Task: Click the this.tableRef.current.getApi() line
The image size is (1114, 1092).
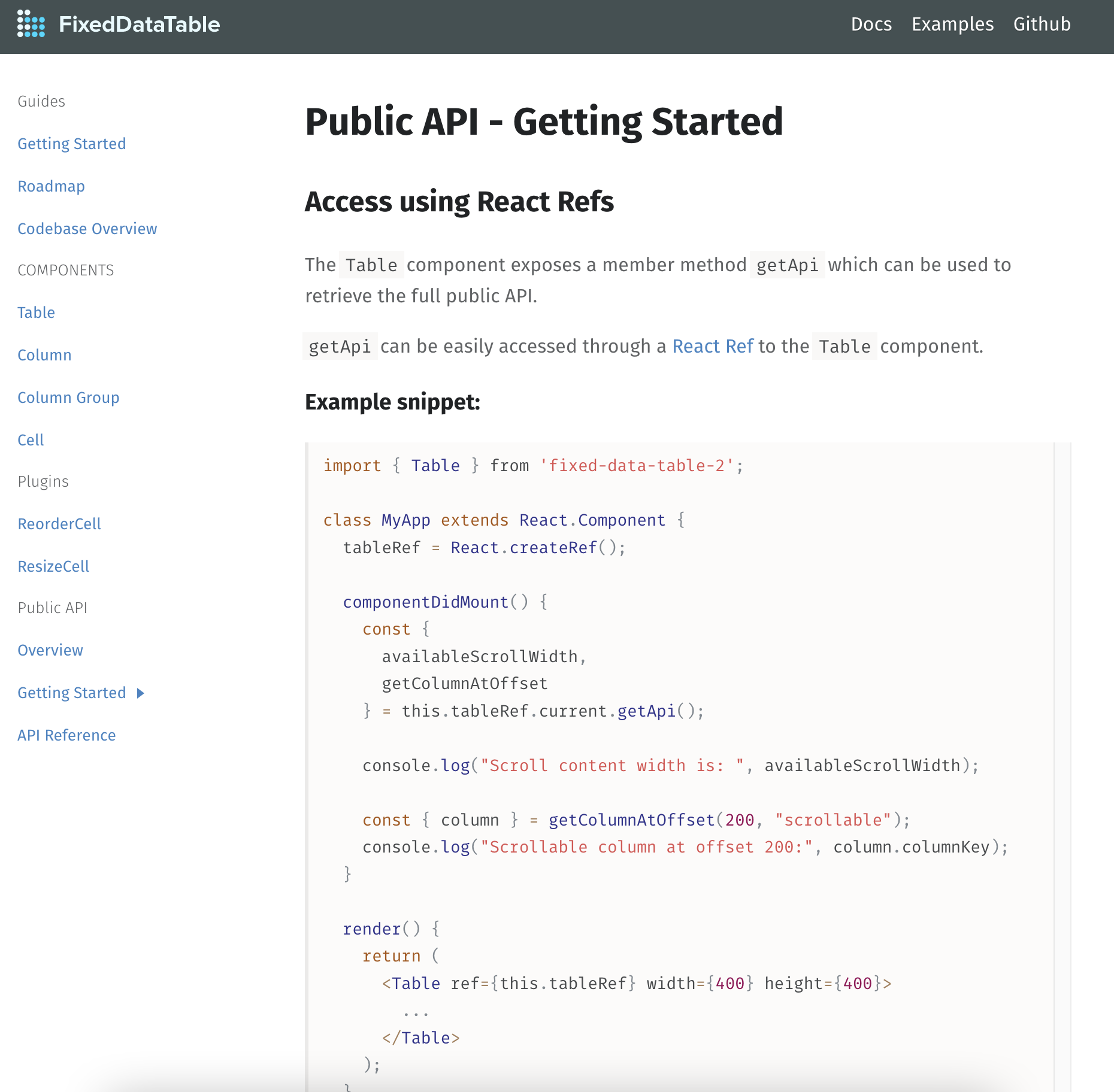Action: click(533, 711)
